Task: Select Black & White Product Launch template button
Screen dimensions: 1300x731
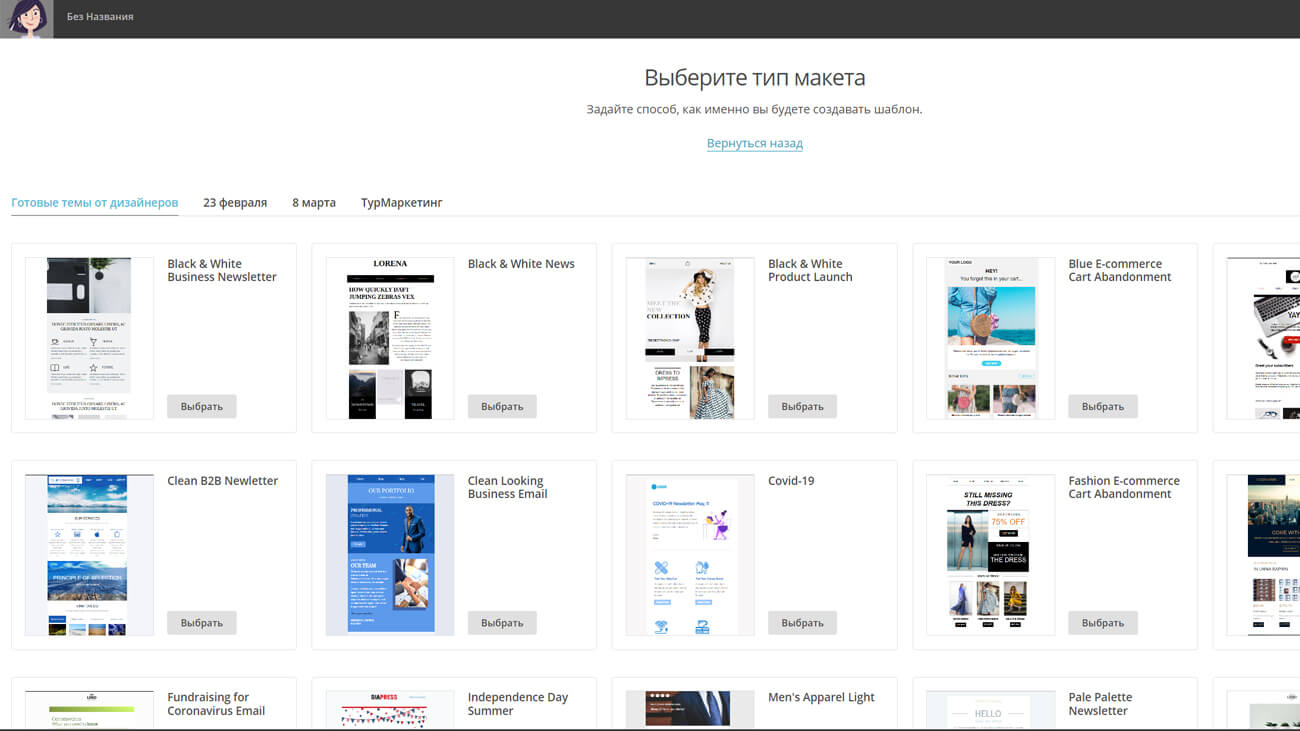Action: 802,406
